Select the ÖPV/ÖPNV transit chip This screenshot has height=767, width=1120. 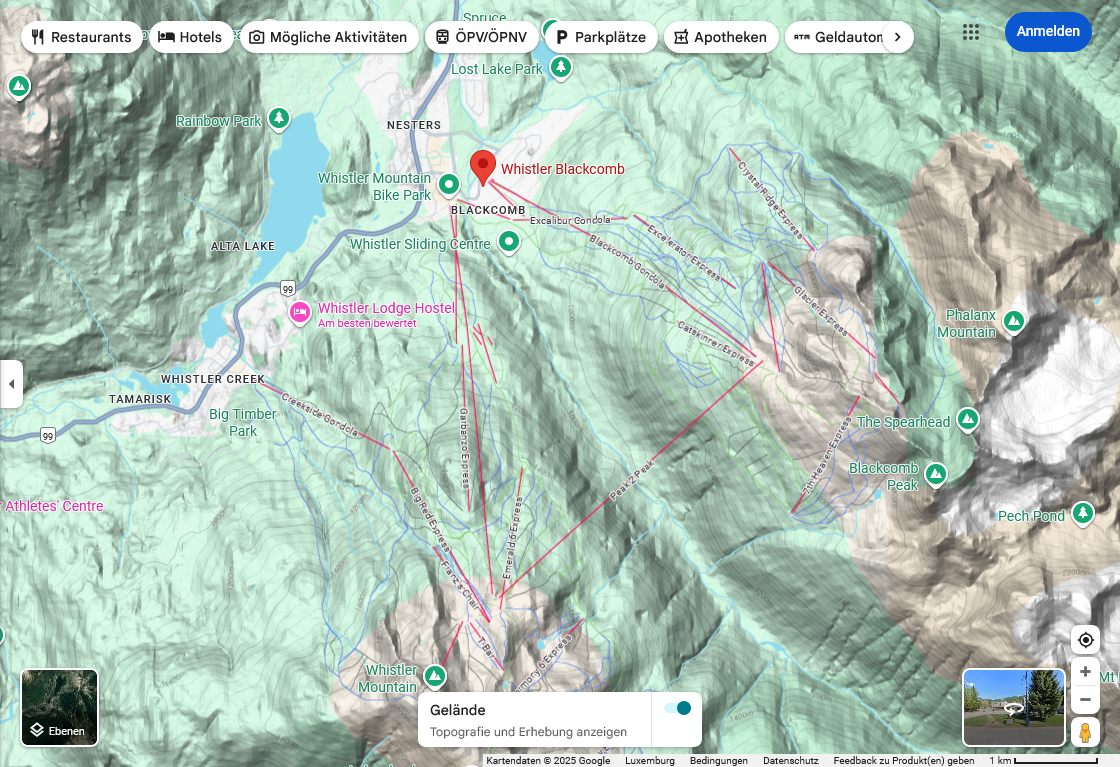click(481, 37)
